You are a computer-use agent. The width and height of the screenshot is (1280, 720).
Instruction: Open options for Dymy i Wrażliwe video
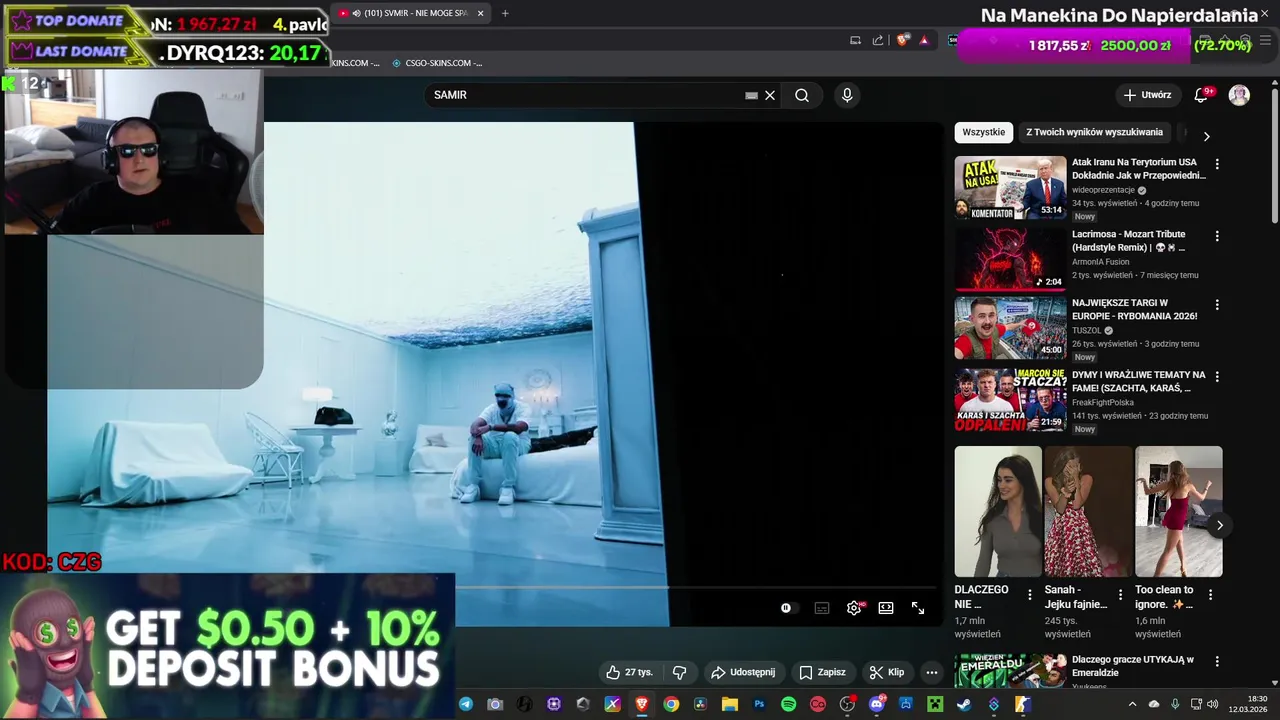point(1217,376)
